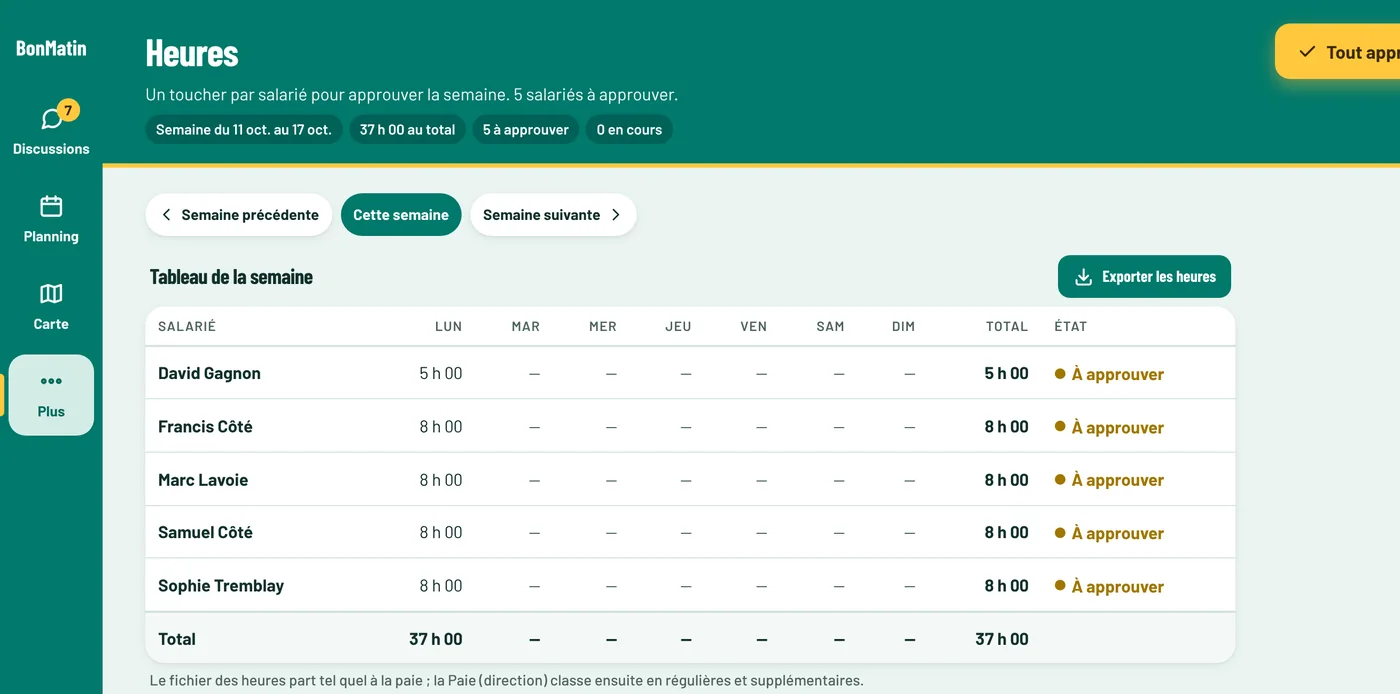1400x694 pixels.
Task: Click the Tableau de la semaine heading
Action: (231, 277)
